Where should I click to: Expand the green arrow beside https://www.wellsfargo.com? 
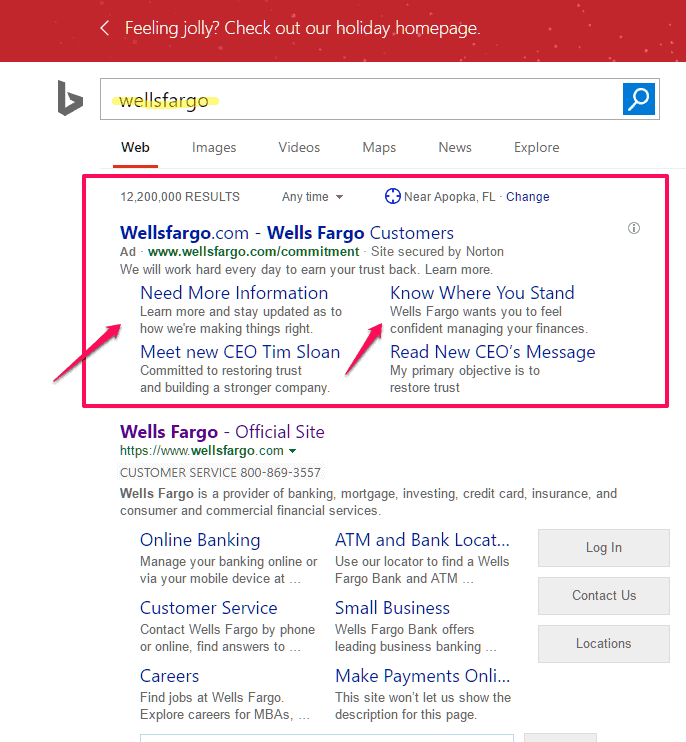293,451
